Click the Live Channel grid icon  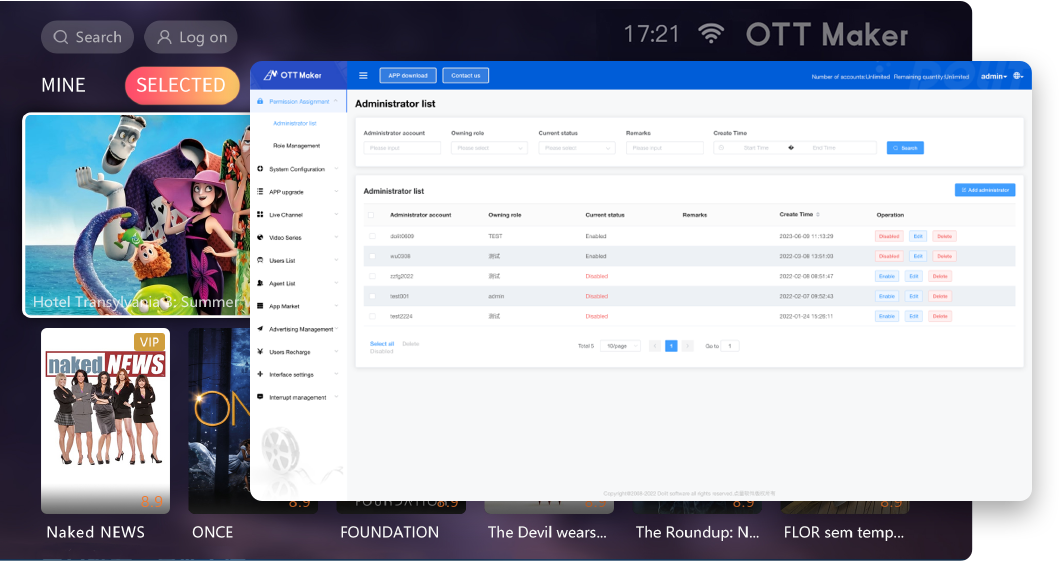point(260,214)
